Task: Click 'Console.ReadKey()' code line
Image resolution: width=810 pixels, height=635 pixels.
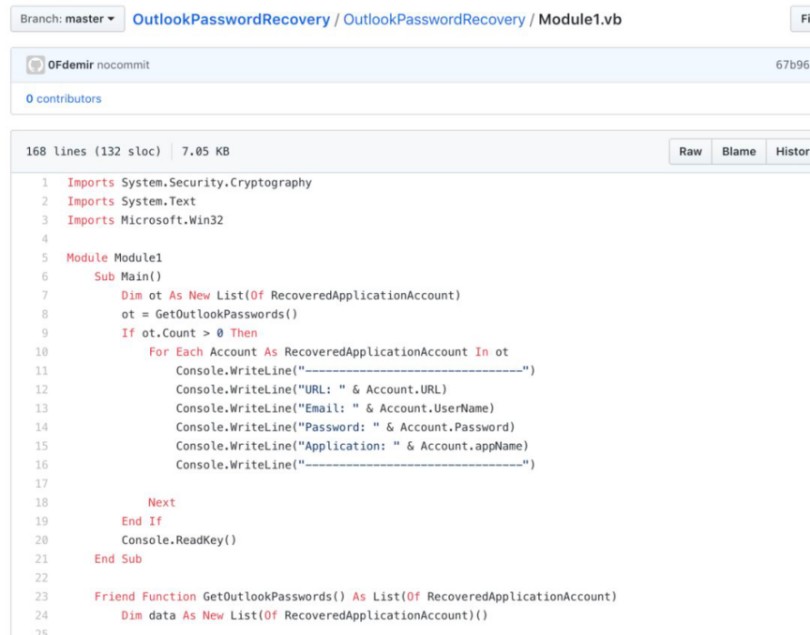Action: point(179,540)
